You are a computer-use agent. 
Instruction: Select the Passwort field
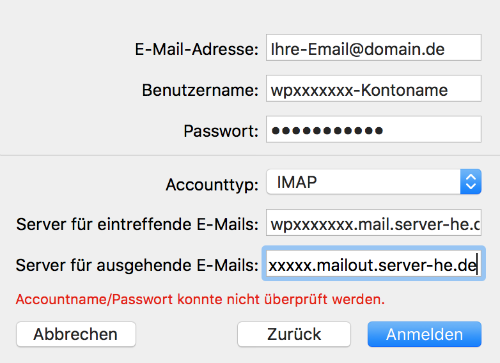pos(374,129)
